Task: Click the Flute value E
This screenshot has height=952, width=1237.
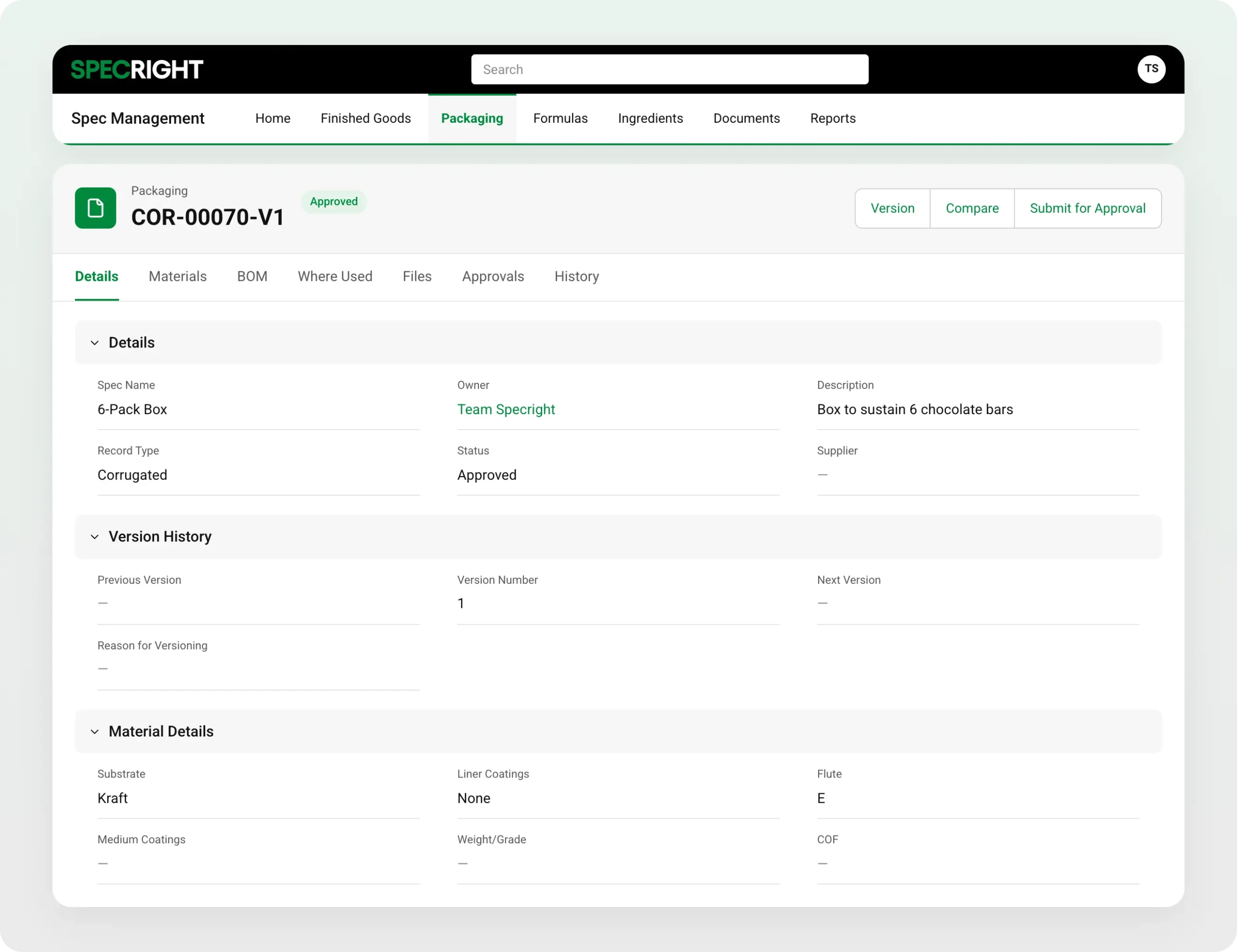Action: click(x=820, y=798)
